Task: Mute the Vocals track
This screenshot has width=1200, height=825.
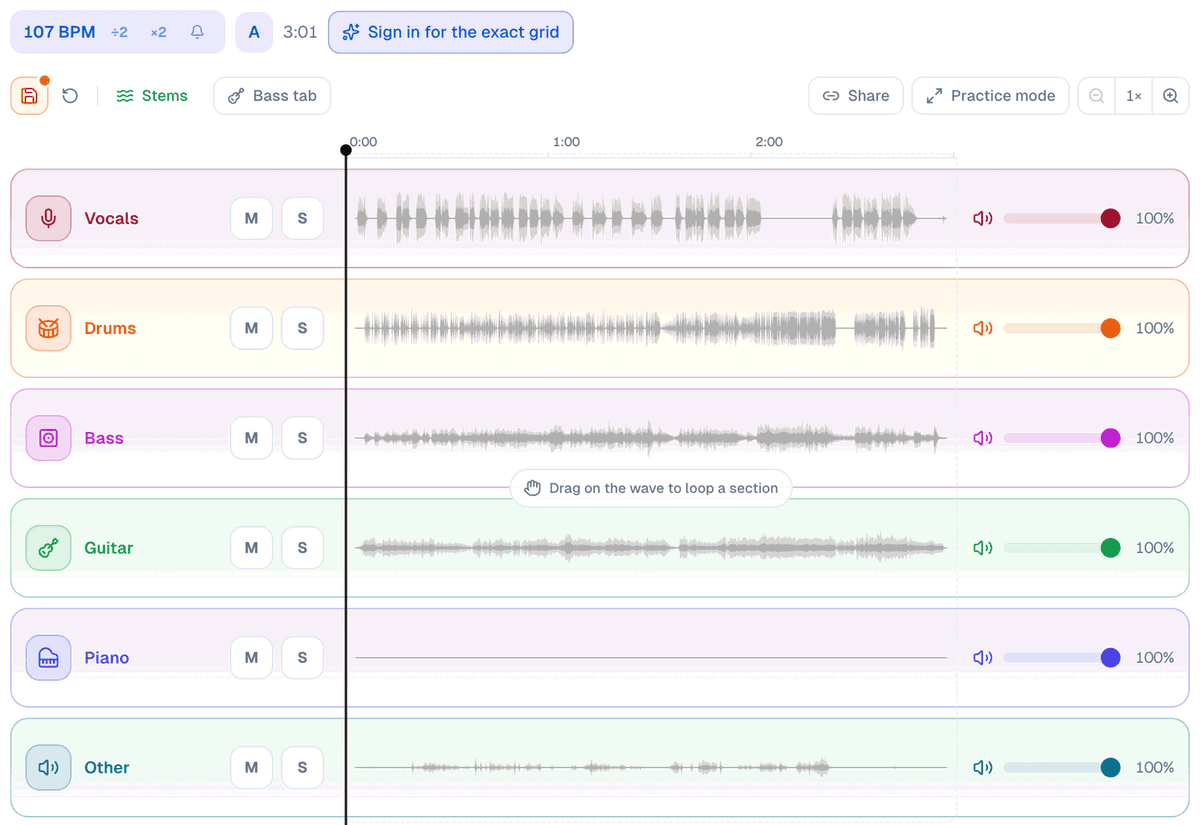Action: (251, 218)
